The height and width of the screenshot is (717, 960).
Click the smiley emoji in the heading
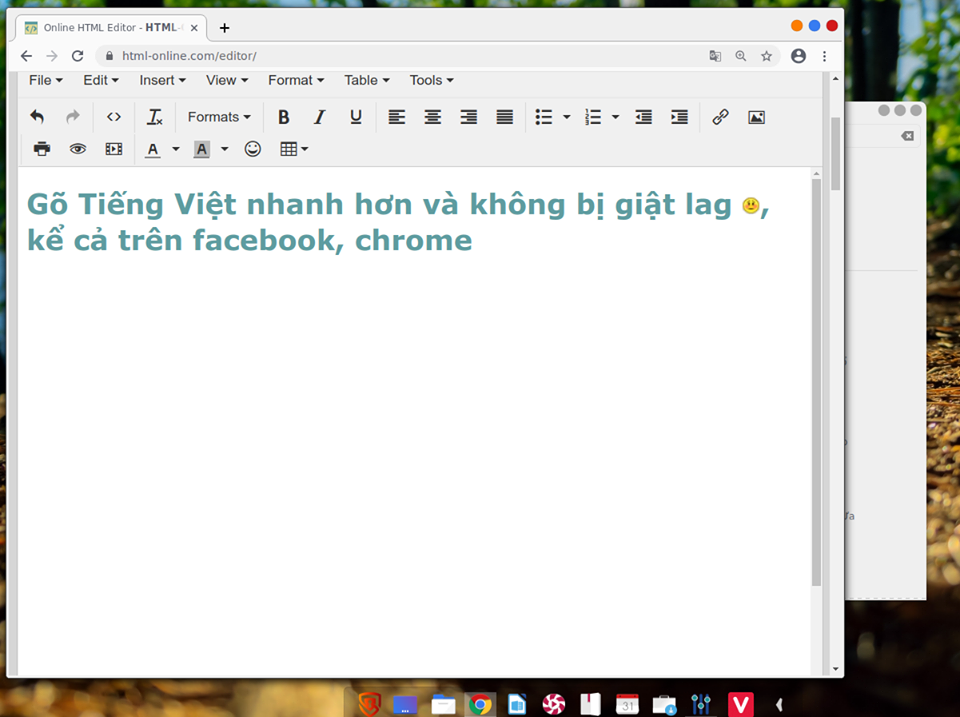(x=751, y=205)
